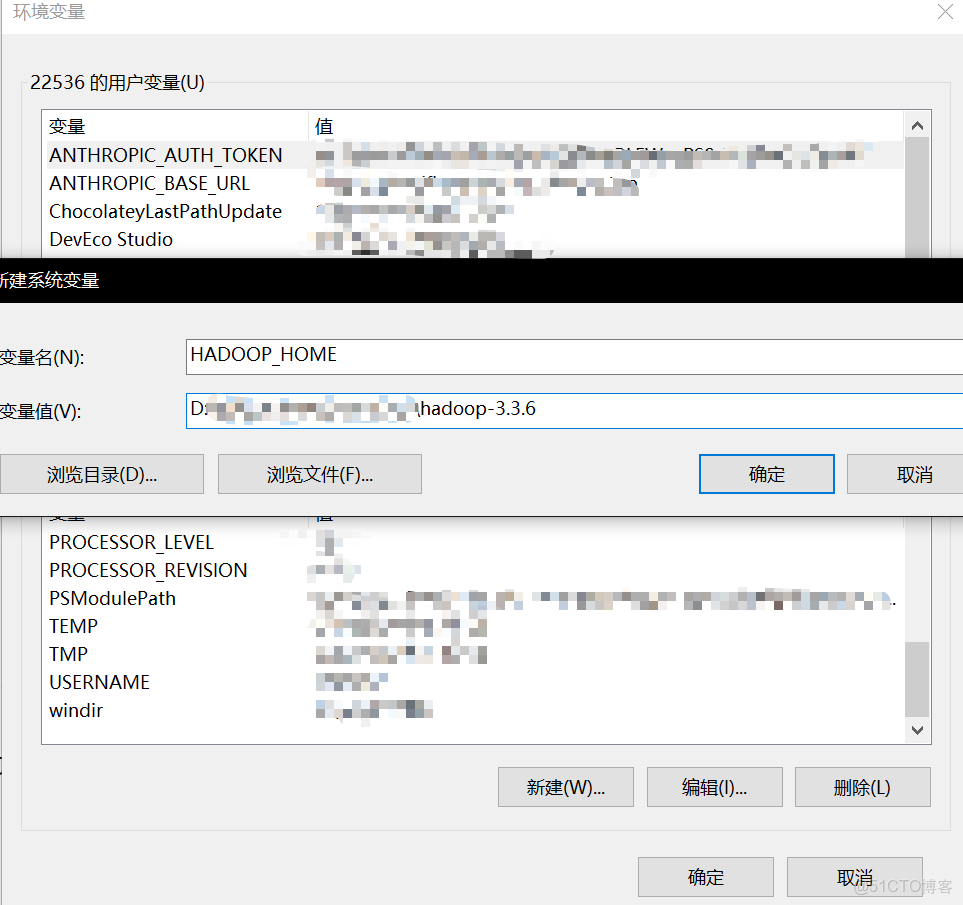Select the TEMP variable row
This screenshot has height=905, width=963.
pos(73,626)
